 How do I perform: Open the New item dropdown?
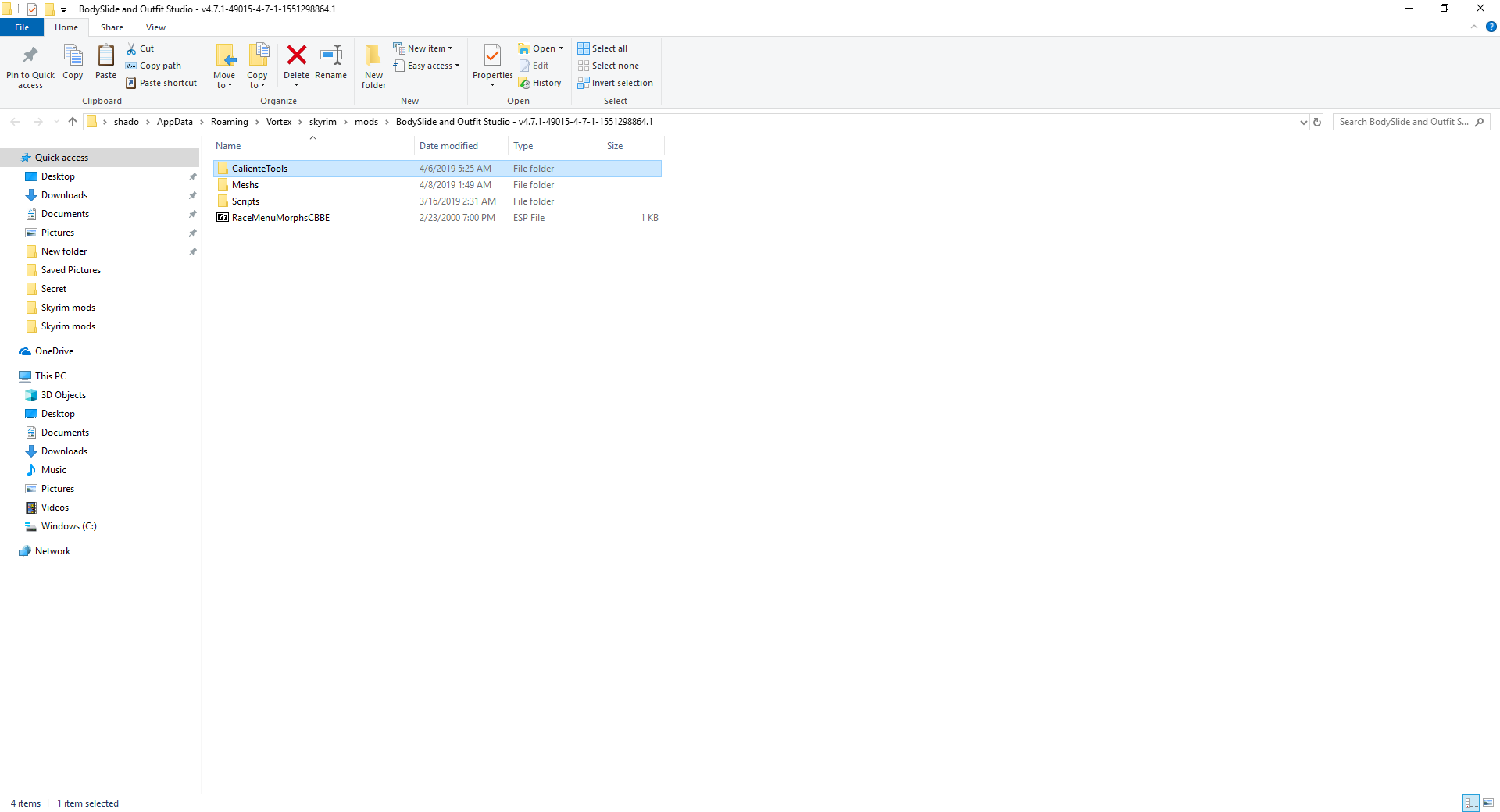(423, 48)
